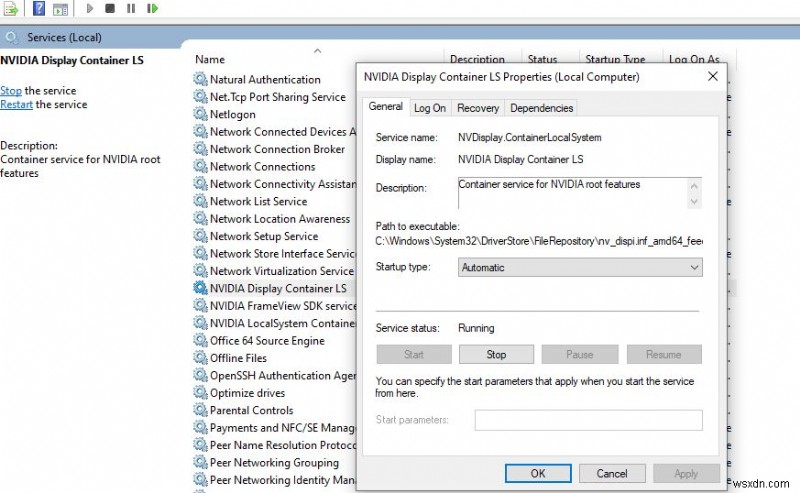Click gear icon of Natural Authentication service
Viewport: 800px width, 493px height.
(x=200, y=79)
